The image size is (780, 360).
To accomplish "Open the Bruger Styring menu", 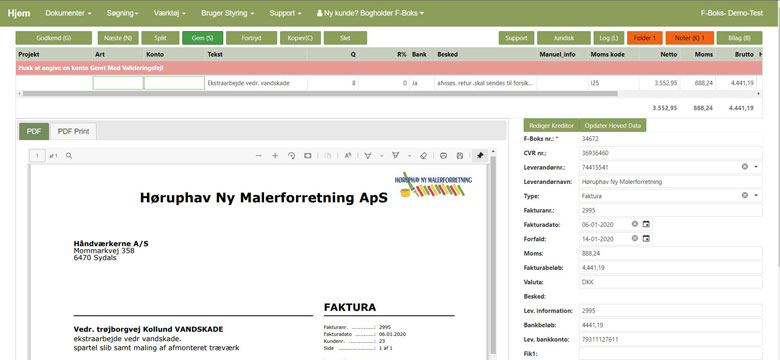I will coord(227,13).
